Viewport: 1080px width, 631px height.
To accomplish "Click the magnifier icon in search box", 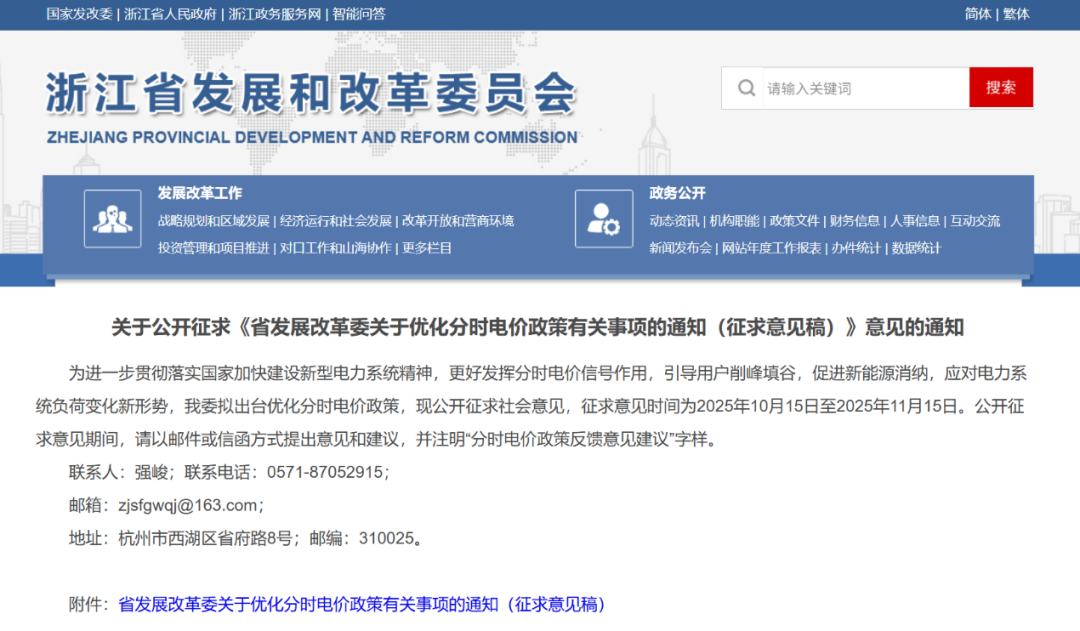I will (746, 88).
